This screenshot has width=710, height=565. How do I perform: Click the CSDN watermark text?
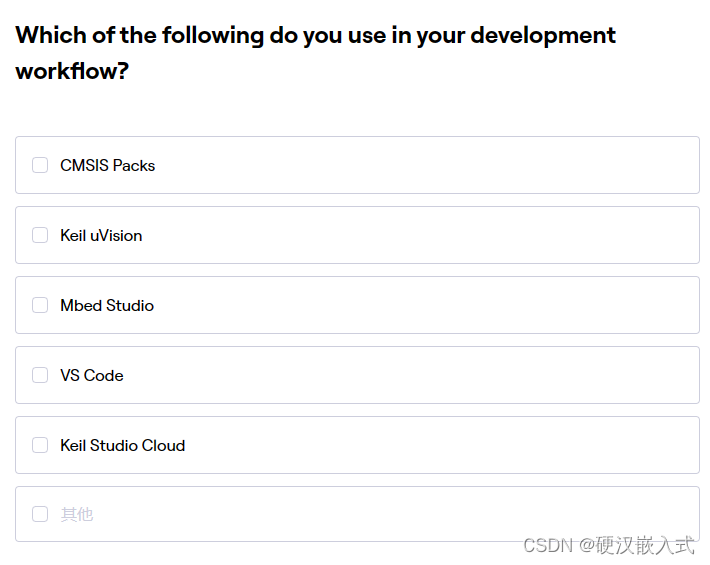(608, 545)
